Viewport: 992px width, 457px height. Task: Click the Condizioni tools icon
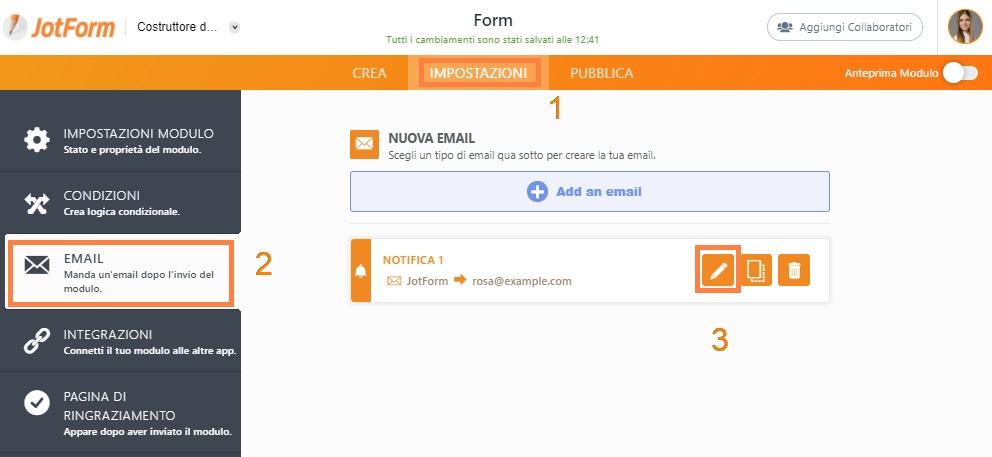pyautogui.click(x=37, y=203)
